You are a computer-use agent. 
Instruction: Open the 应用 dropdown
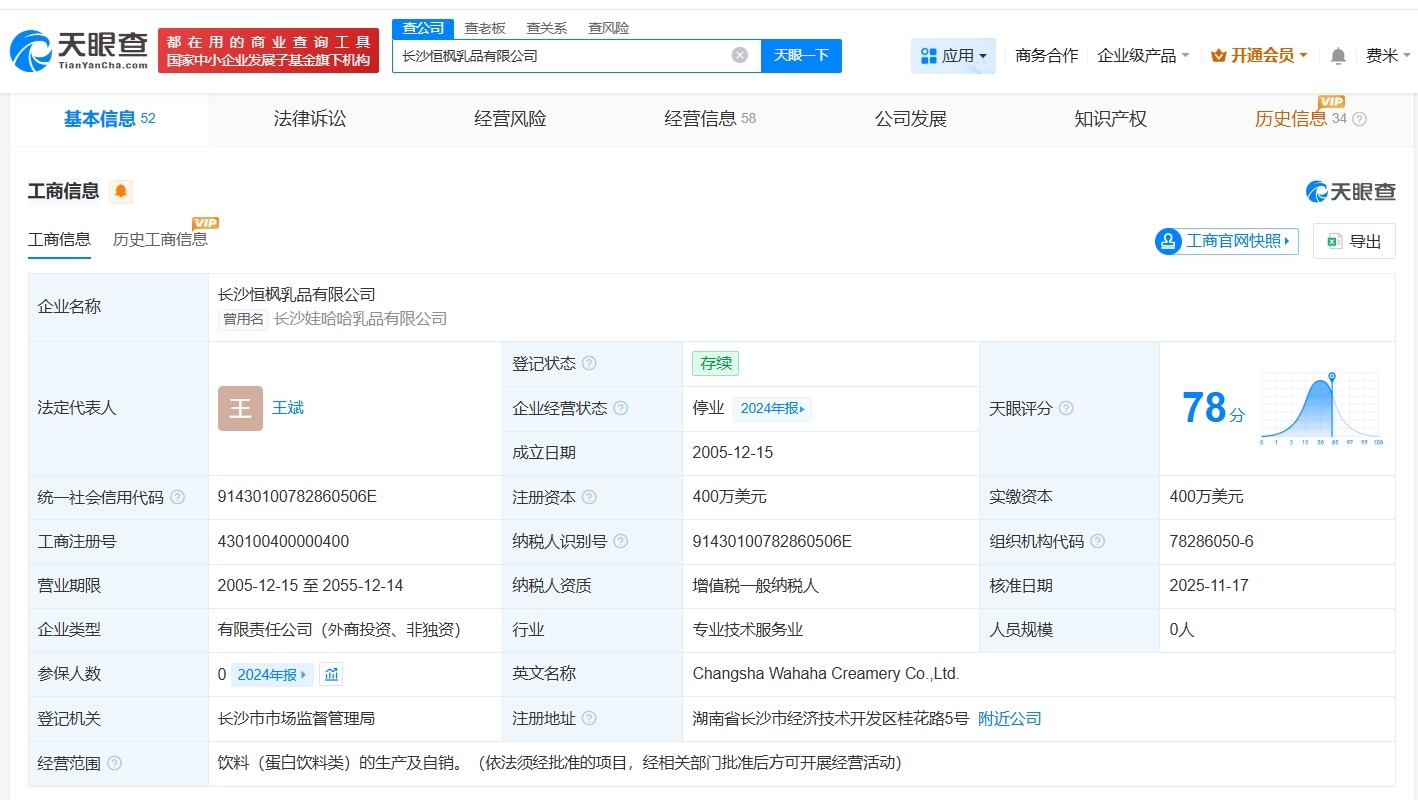click(x=952, y=55)
